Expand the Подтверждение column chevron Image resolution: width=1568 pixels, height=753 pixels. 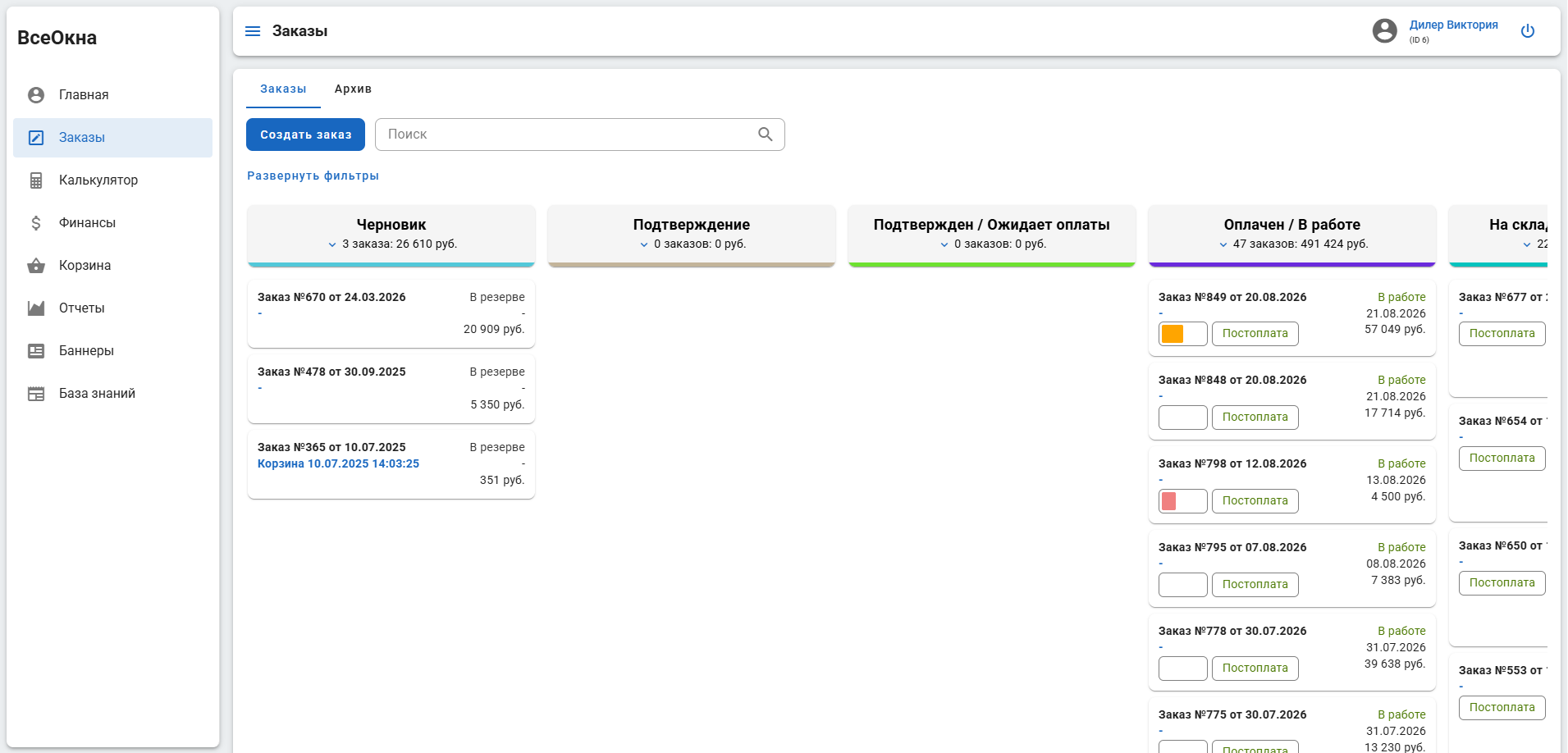[x=644, y=244]
